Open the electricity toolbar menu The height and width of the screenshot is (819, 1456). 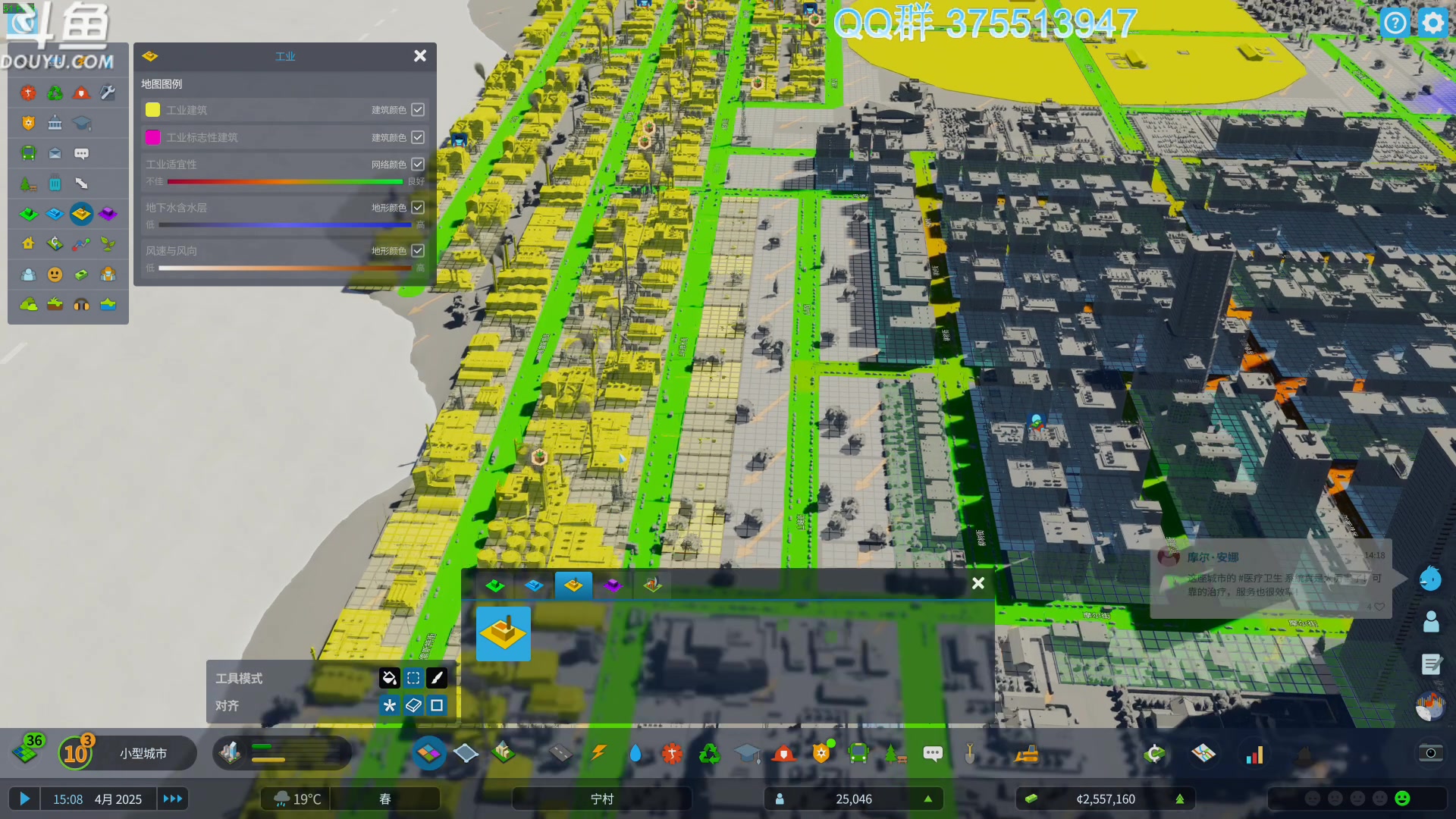pos(598,753)
